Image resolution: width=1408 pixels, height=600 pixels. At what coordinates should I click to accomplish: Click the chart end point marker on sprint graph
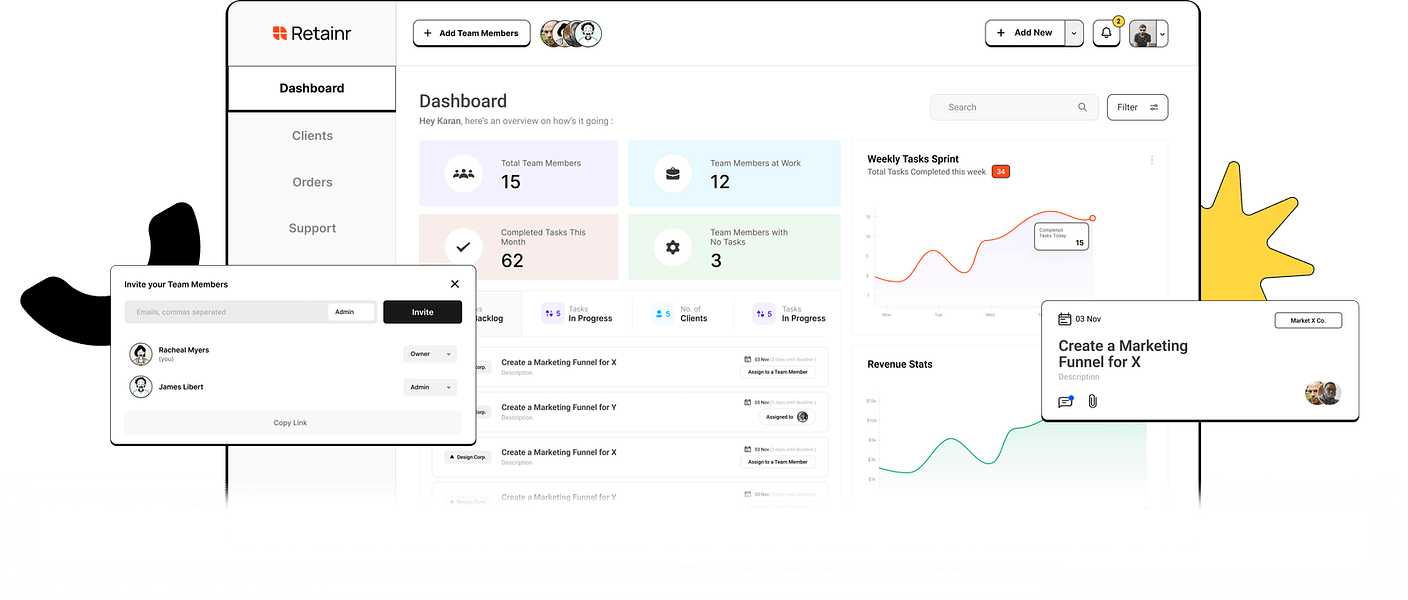click(x=1092, y=218)
